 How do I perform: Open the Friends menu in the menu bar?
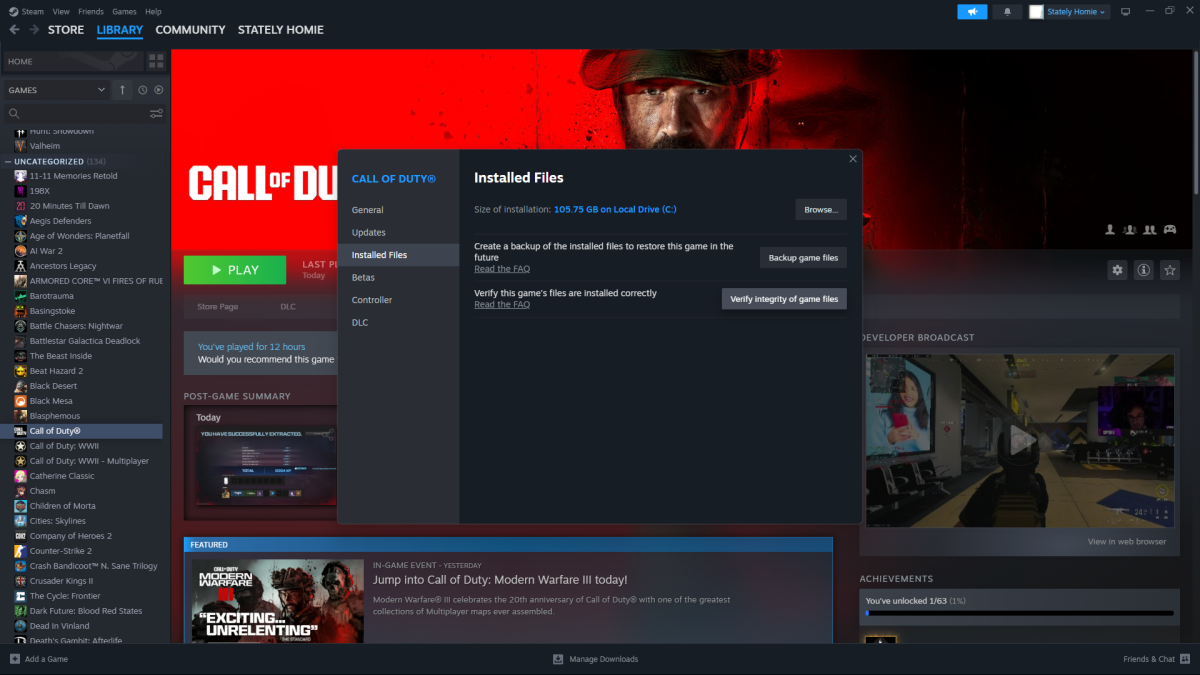90,11
